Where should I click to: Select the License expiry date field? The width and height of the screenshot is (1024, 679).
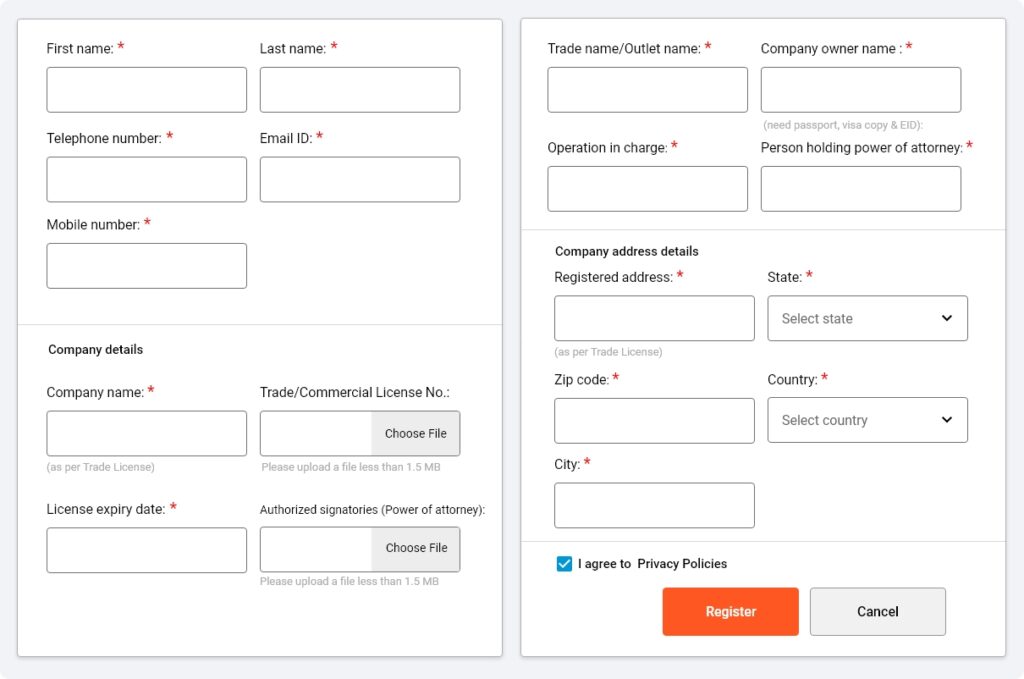[146, 550]
